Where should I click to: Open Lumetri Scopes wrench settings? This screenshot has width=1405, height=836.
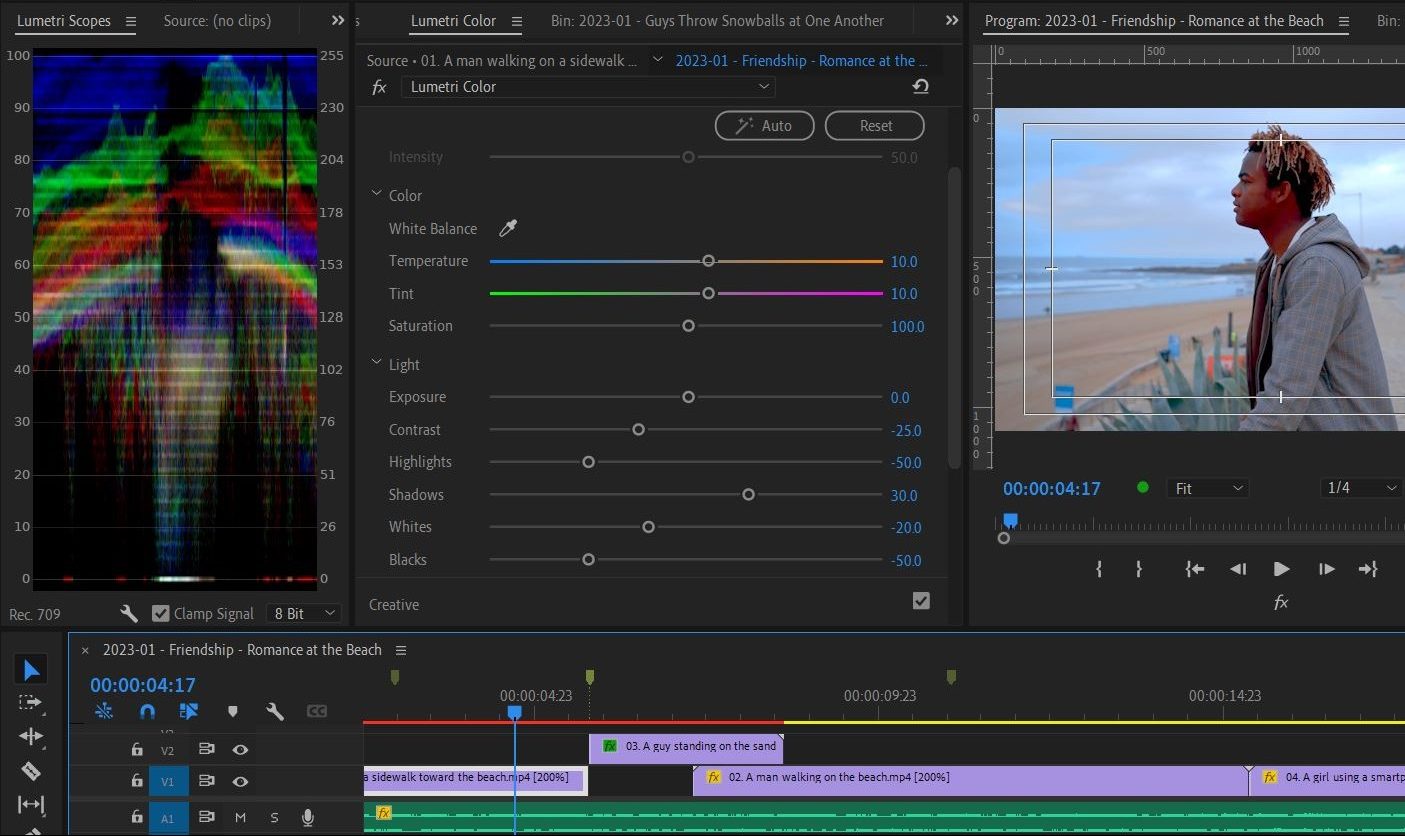click(129, 613)
